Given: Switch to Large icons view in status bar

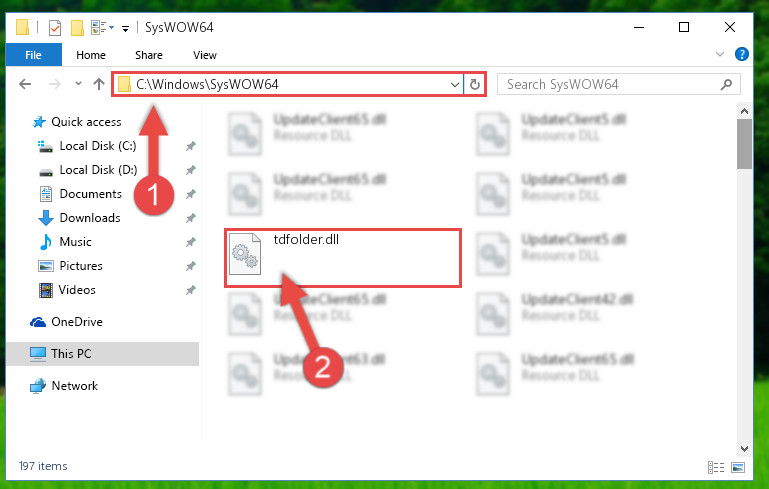Looking at the screenshot, I should 738,467.
